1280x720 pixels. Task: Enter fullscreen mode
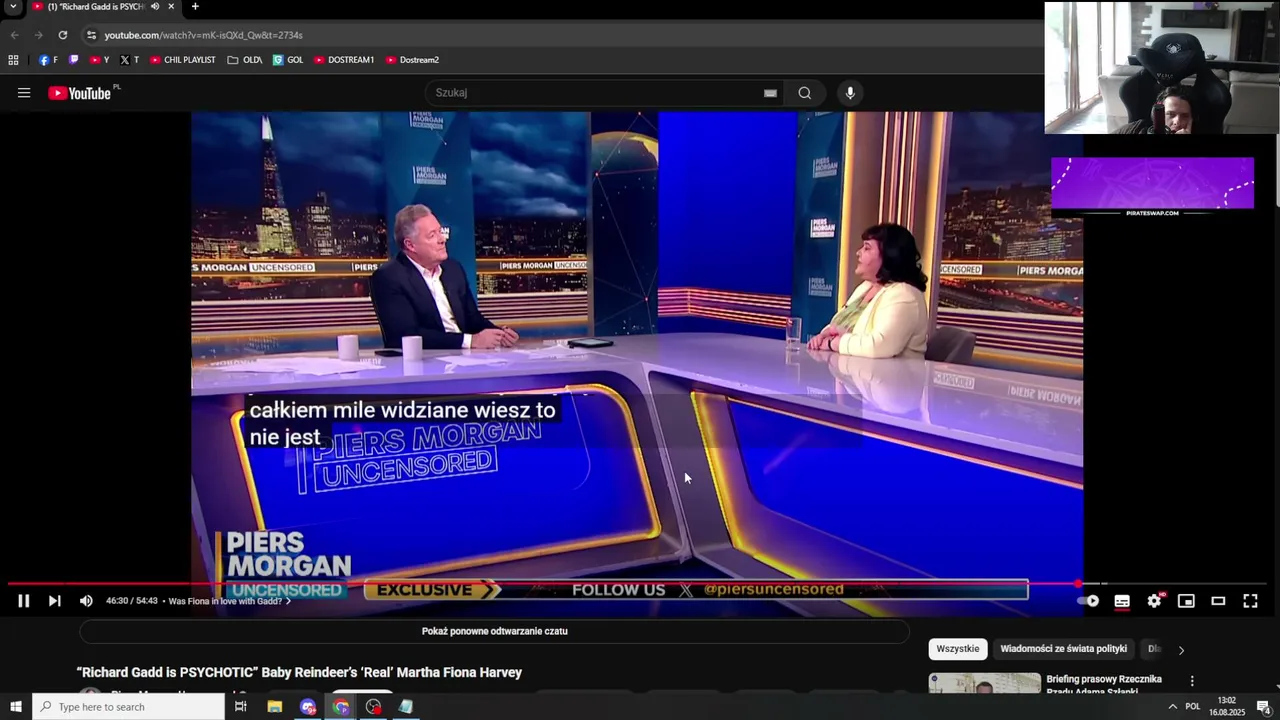(1250, 601)
